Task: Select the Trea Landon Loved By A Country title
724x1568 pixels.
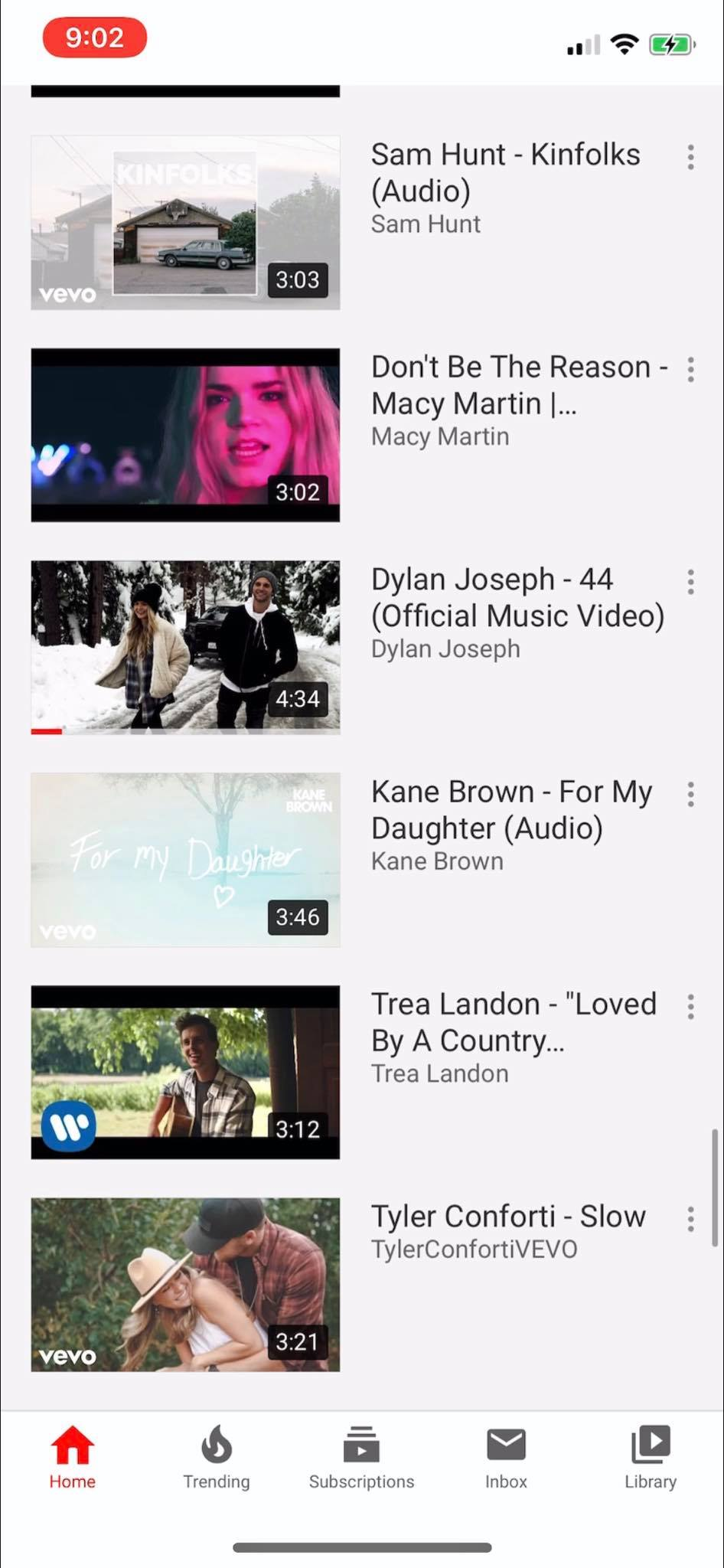Action: coord(514,1022)
